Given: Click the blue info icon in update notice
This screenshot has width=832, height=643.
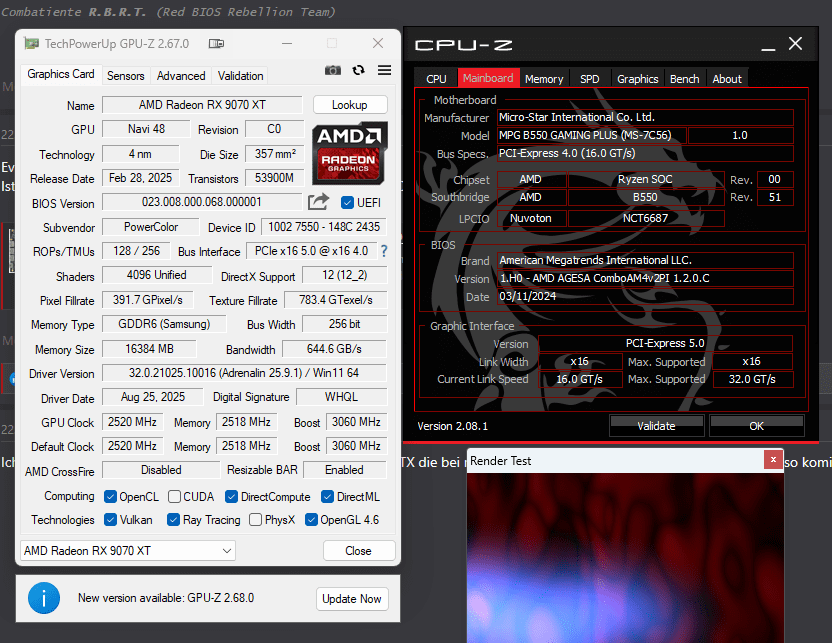Looking at the screenshot, I should (x=44, y=598).
